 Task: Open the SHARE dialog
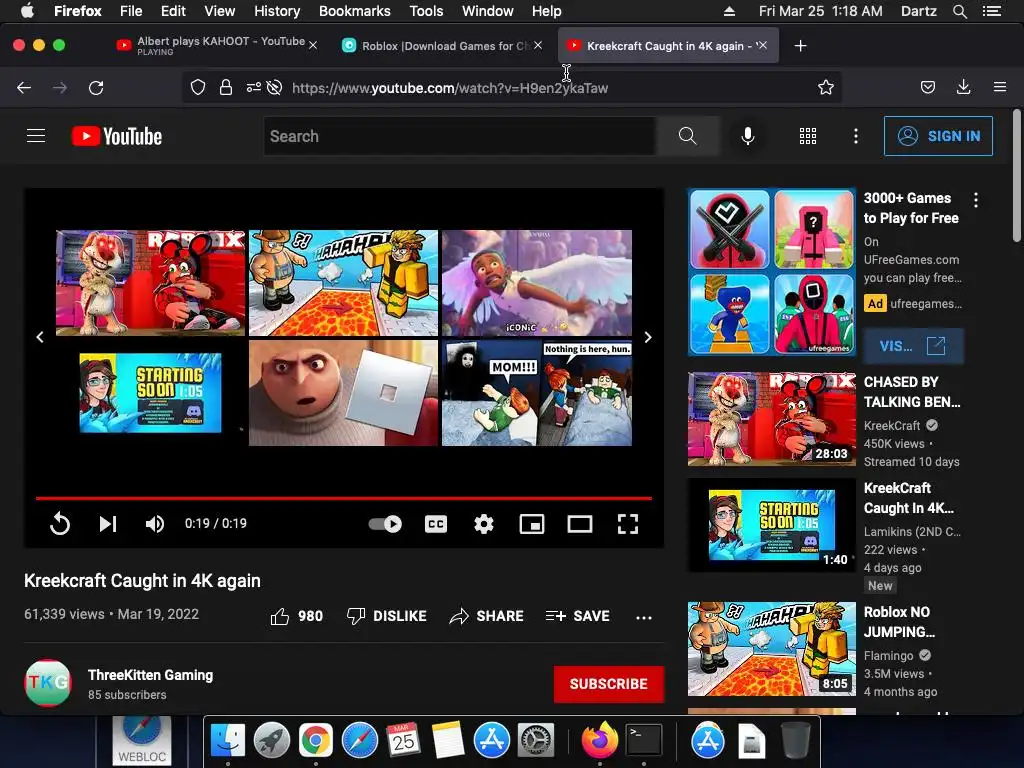[x=487, y=616]
